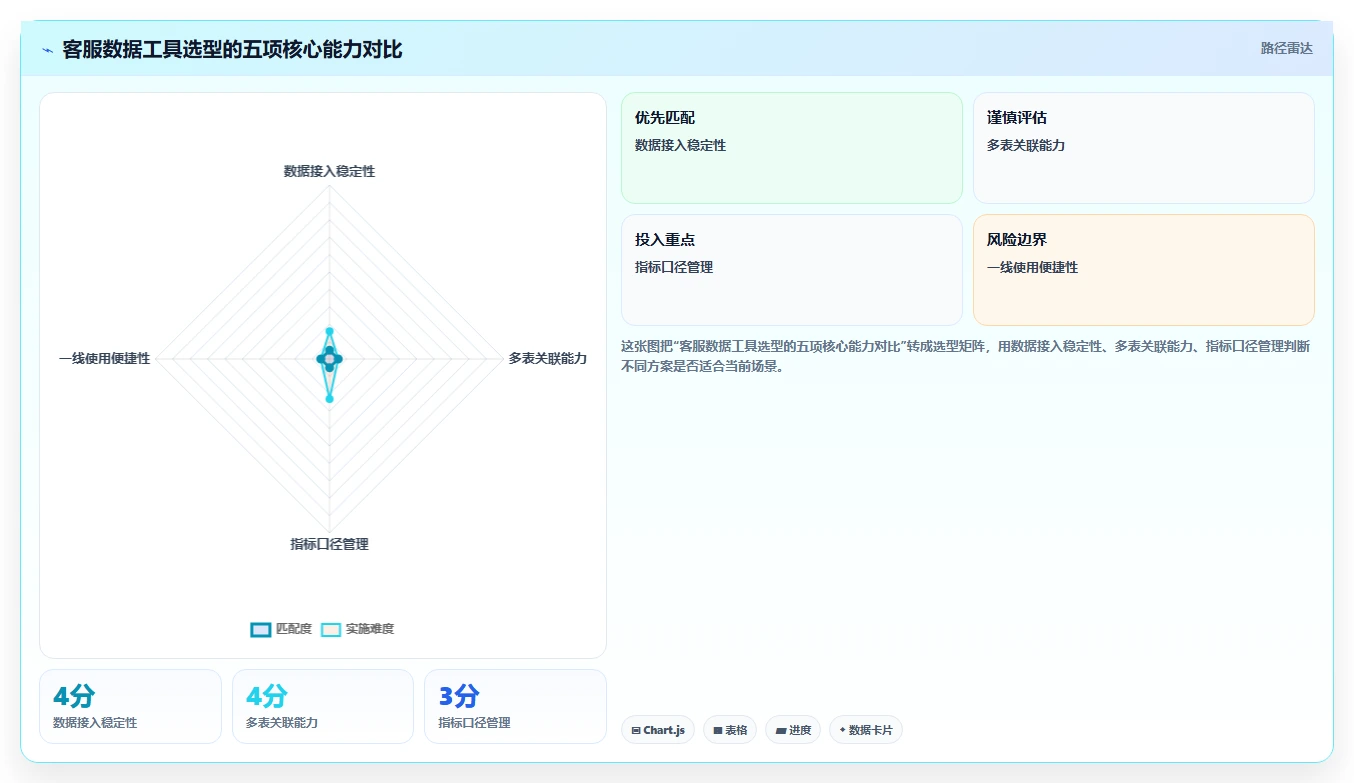Open the 谨慎评估 card
This screenshot has height=783, width=1354.
point(1144,148)
